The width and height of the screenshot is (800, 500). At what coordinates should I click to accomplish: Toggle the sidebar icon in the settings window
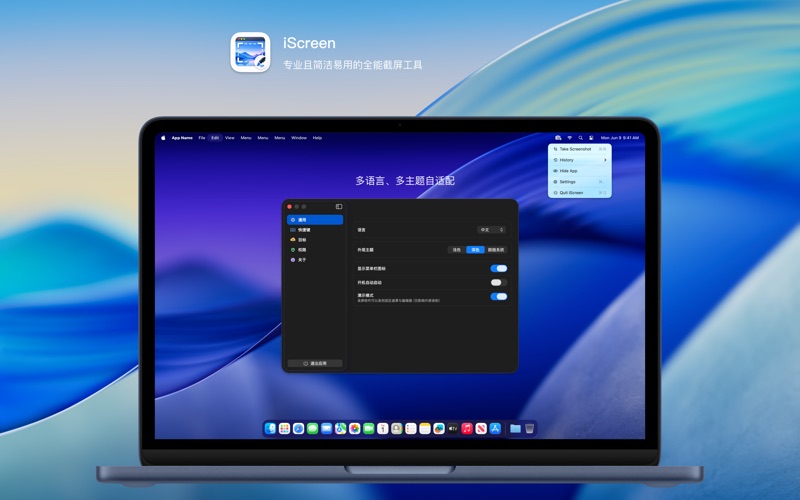pyautogui.click(x=339, y=207)
